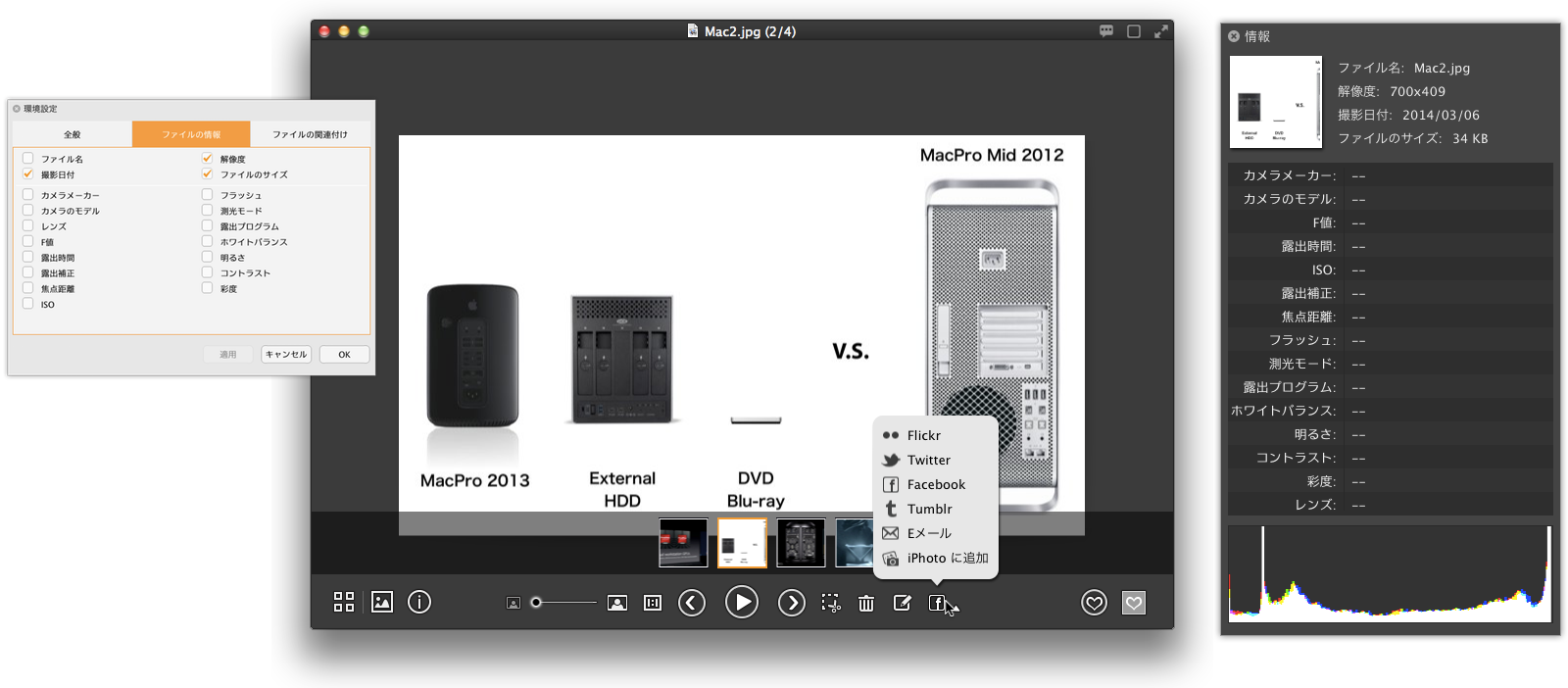
Task: Open the info panel with the circled i icon
Action: click(419, 602)
